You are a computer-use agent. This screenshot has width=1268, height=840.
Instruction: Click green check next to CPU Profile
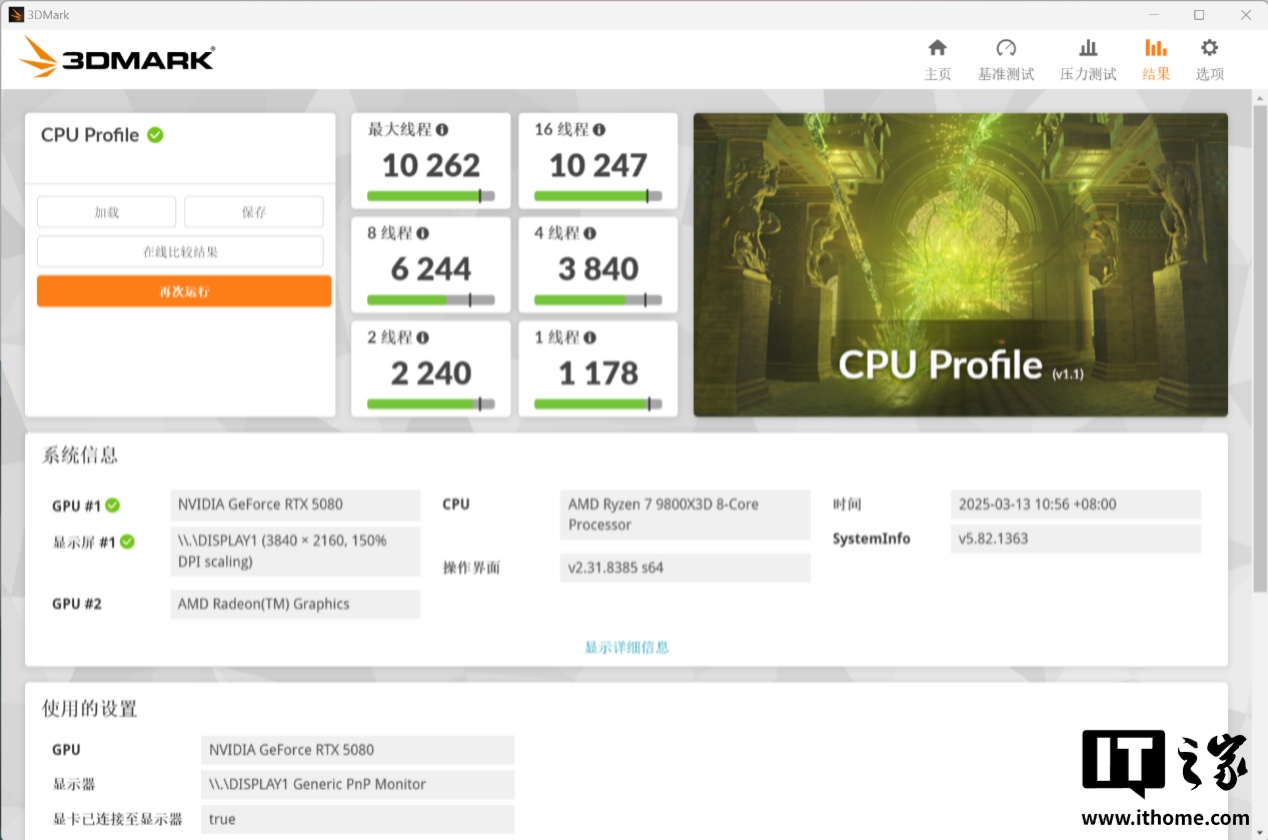coord(155,135)
